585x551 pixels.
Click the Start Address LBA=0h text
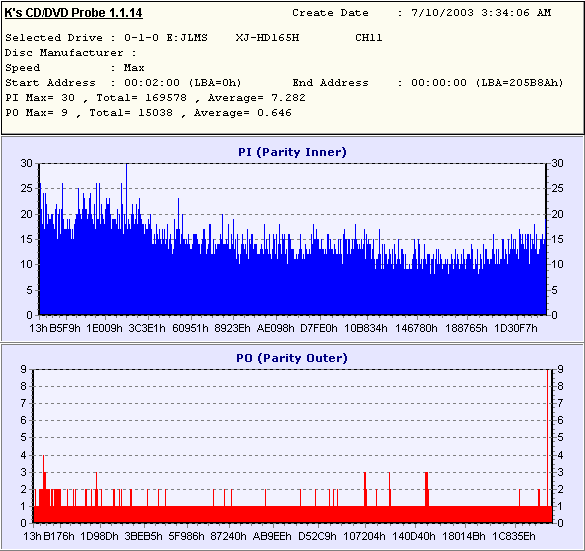pos(215,82)
